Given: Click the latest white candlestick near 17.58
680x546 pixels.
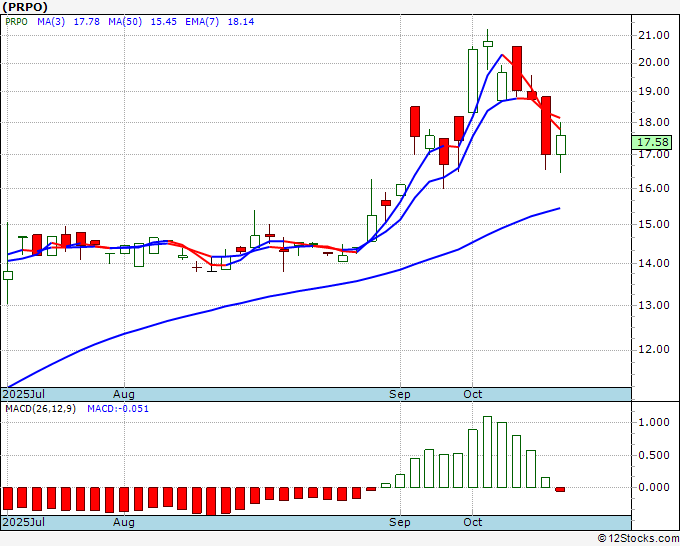Looking at the screenshot, I should 561,145.
